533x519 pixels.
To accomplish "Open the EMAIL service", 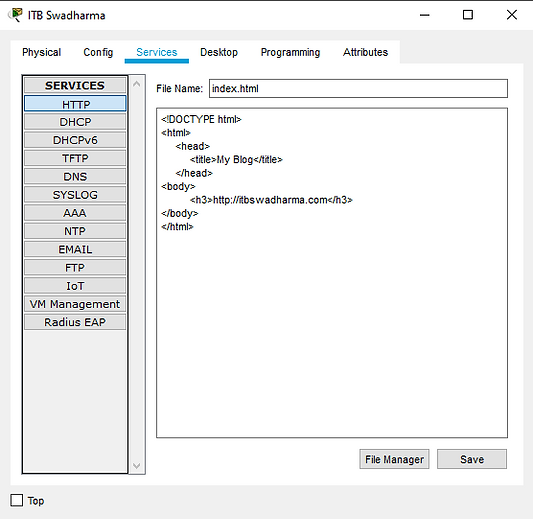I will [75, 249].
